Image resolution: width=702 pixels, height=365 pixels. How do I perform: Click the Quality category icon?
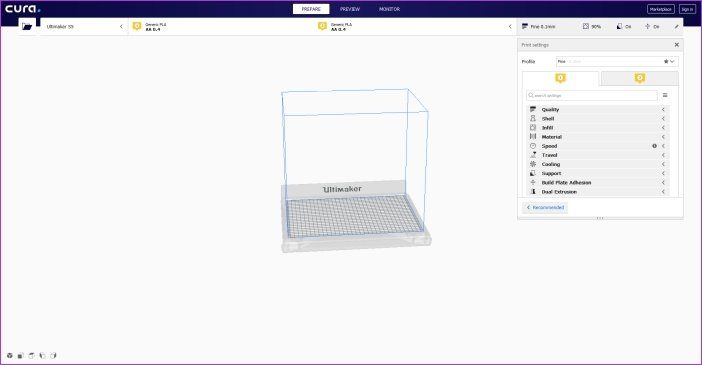(x=533, y=109)
